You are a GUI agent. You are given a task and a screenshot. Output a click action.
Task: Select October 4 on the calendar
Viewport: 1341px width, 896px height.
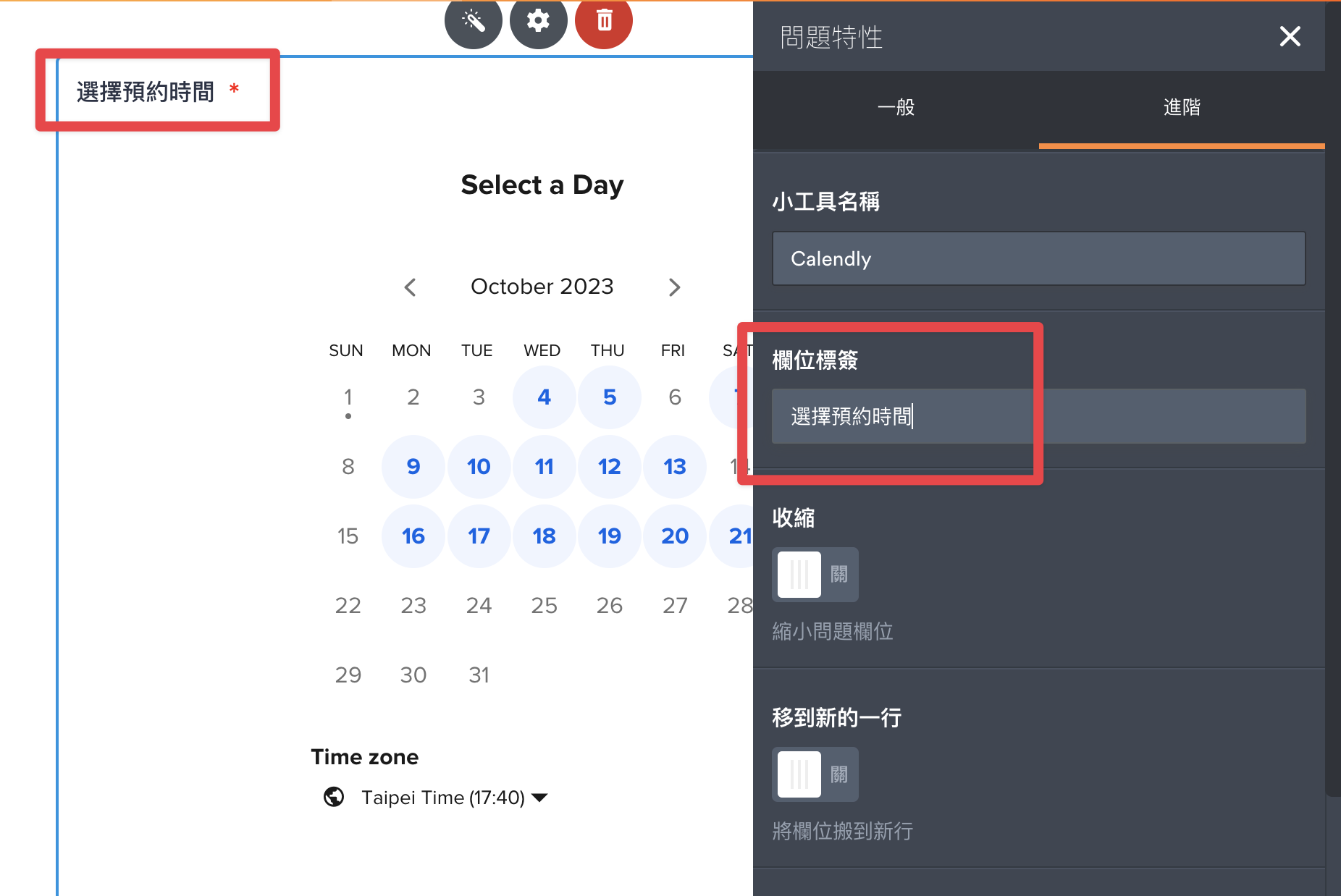(x=544, y=397)
